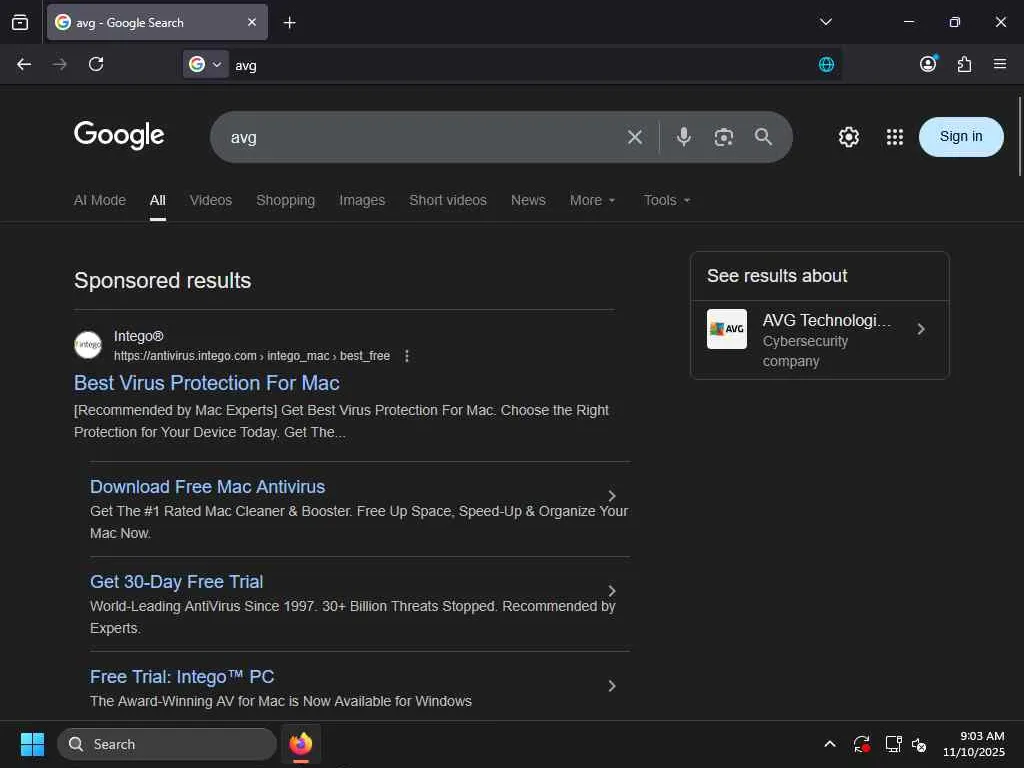The width and height of the screenshot is (1024, 768).
Task: Click chevron beside Free Trial: Intego PC
Action: tap(611, 686)
